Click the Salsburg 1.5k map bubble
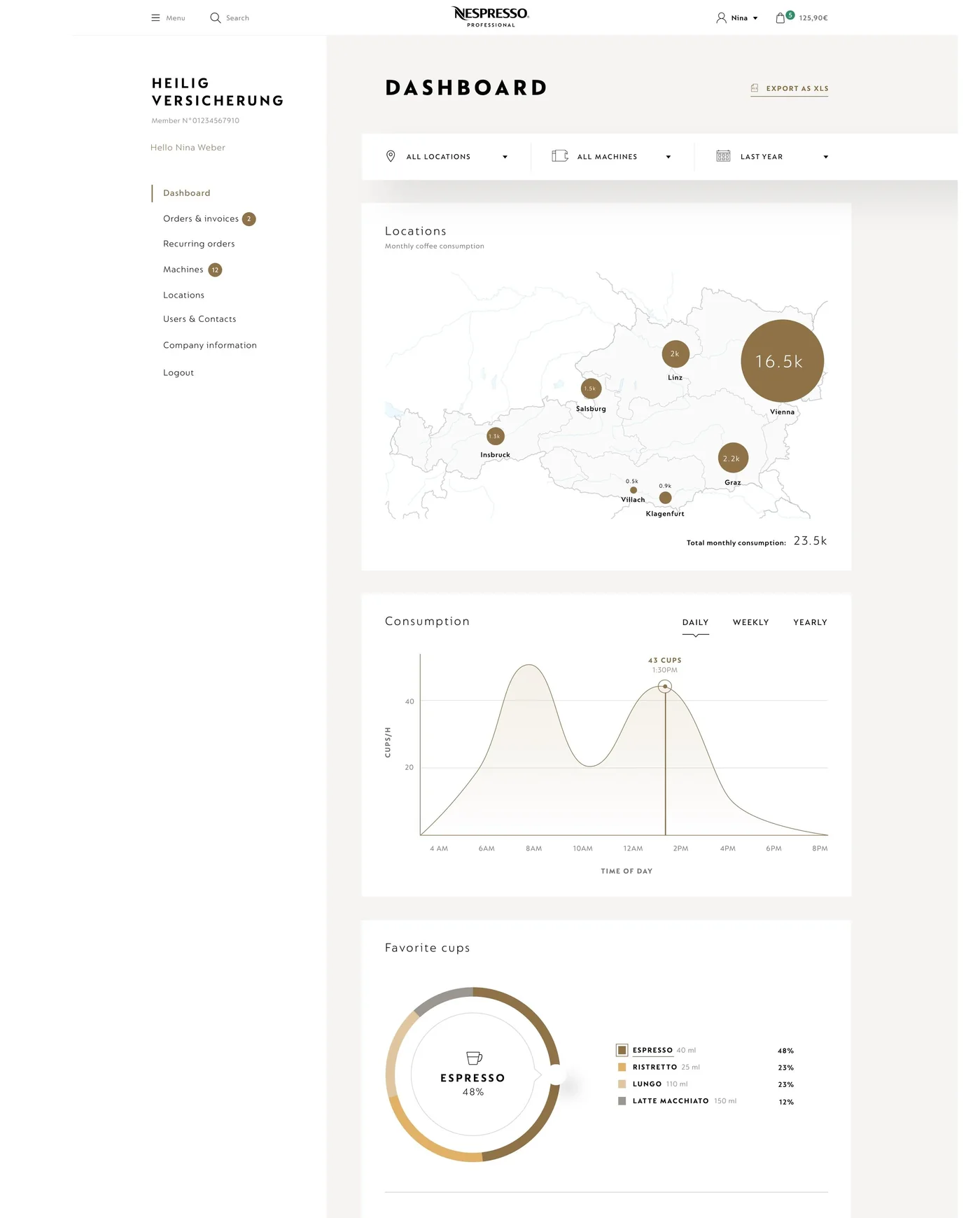The height and width of the screenshot is (1218, 980). [591, 388]
